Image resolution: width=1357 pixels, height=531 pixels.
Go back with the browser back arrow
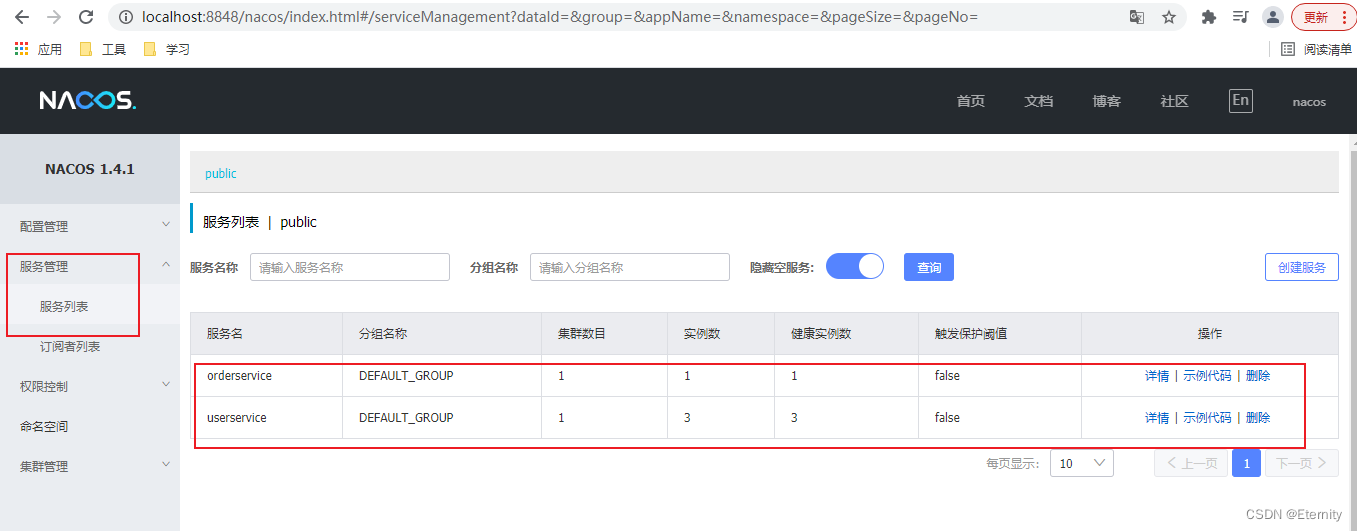(x=21, y=17)
